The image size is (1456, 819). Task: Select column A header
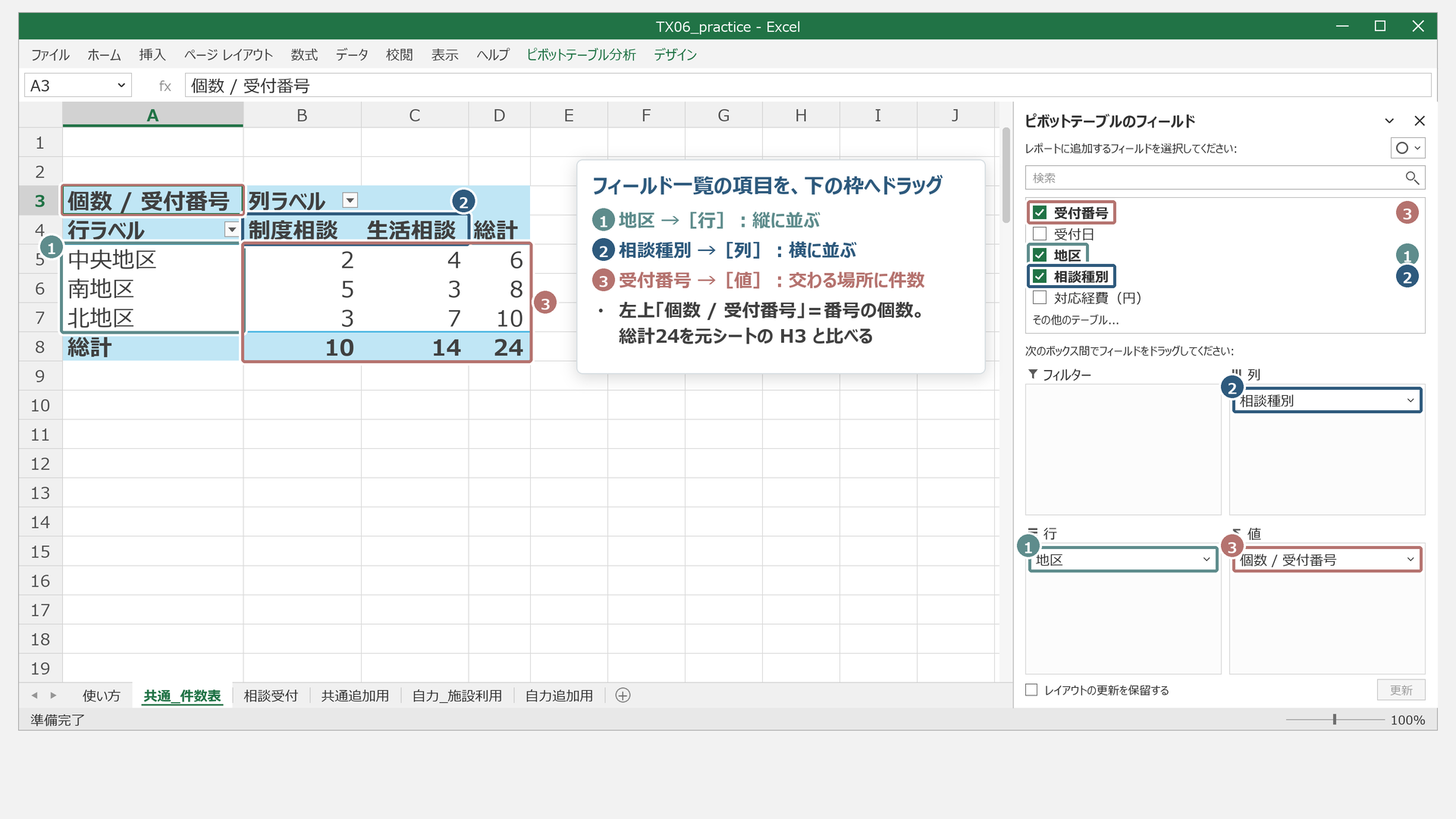[152, 115]
